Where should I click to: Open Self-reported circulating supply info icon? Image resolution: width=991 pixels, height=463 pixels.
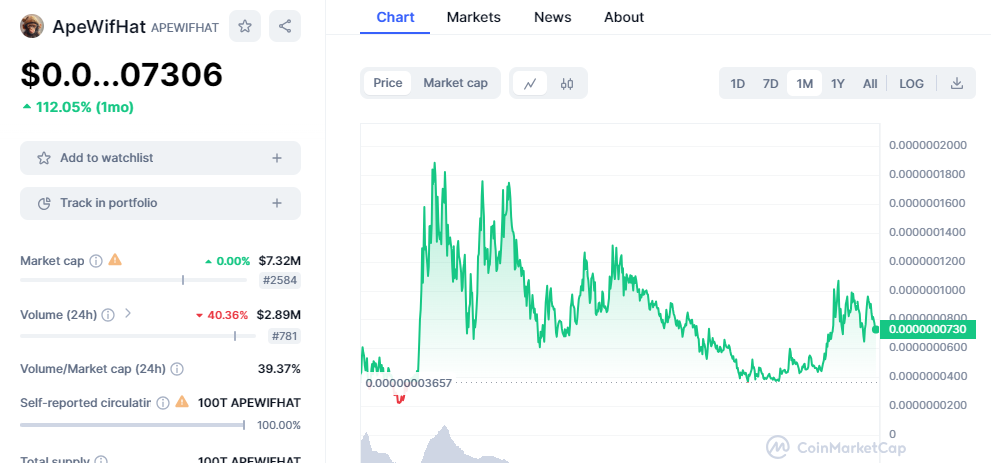coord(162,402)
